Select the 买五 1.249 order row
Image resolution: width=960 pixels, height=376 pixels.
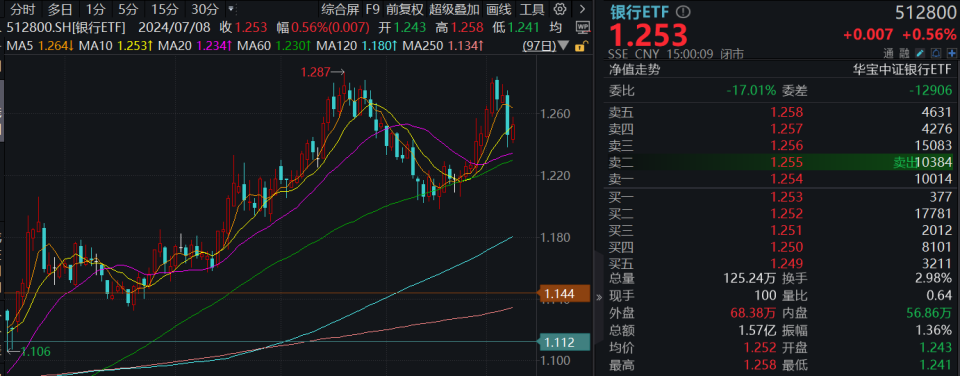[781, 265]
